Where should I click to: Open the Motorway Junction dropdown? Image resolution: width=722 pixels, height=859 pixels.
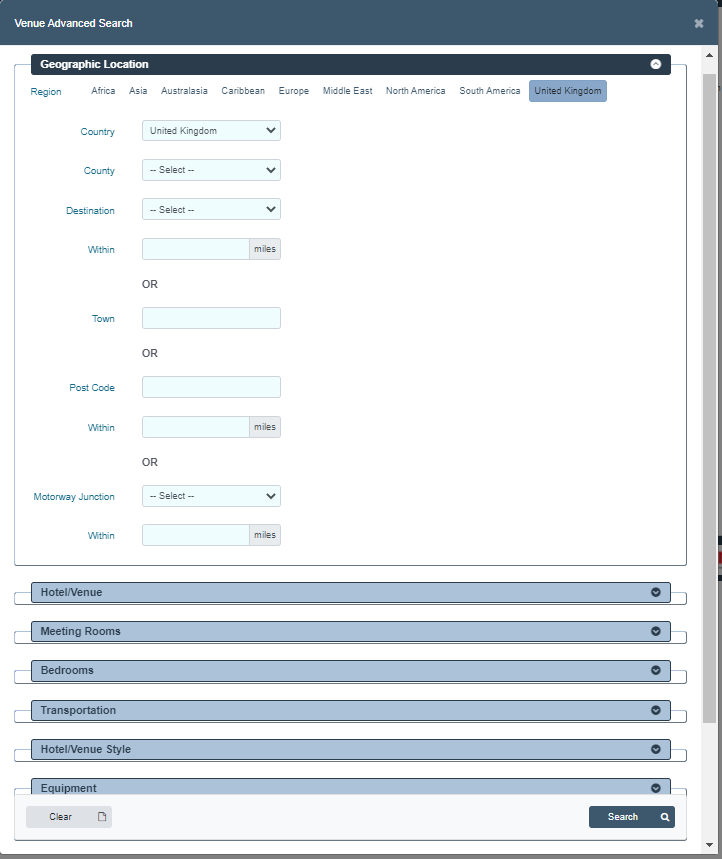tap(211, 496)
